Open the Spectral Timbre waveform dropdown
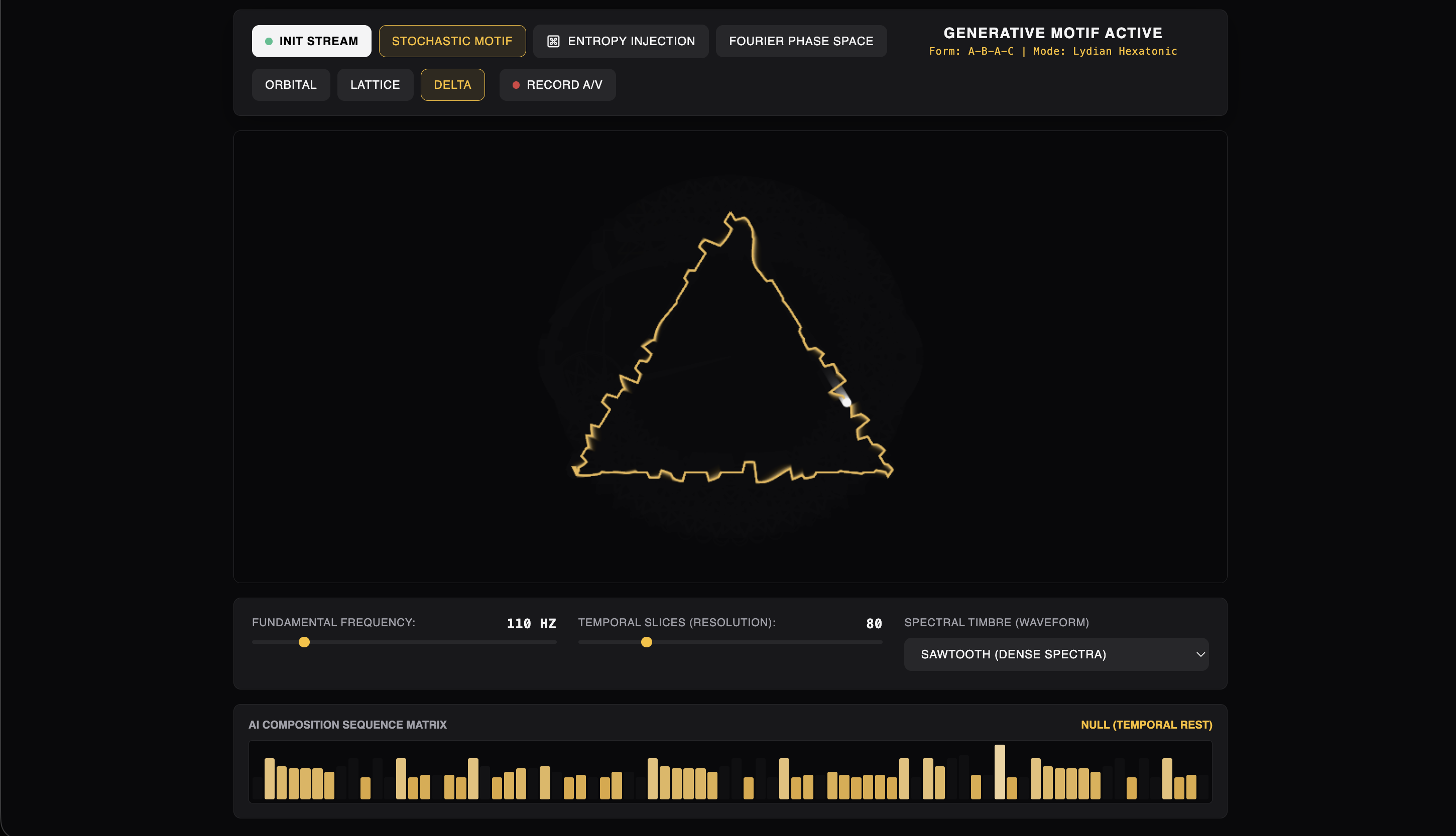1456x836 pixels. [x=1056, y=654]
